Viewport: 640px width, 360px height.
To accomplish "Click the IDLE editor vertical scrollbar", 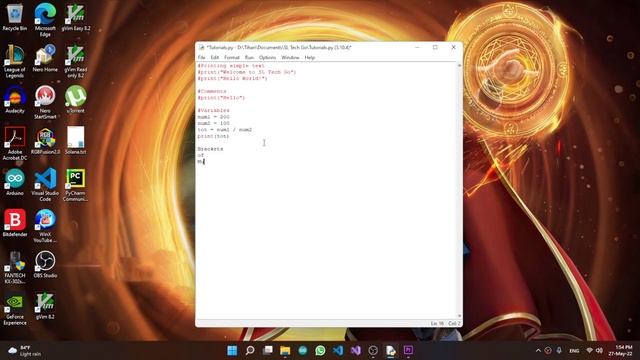I will coord(460,191).
